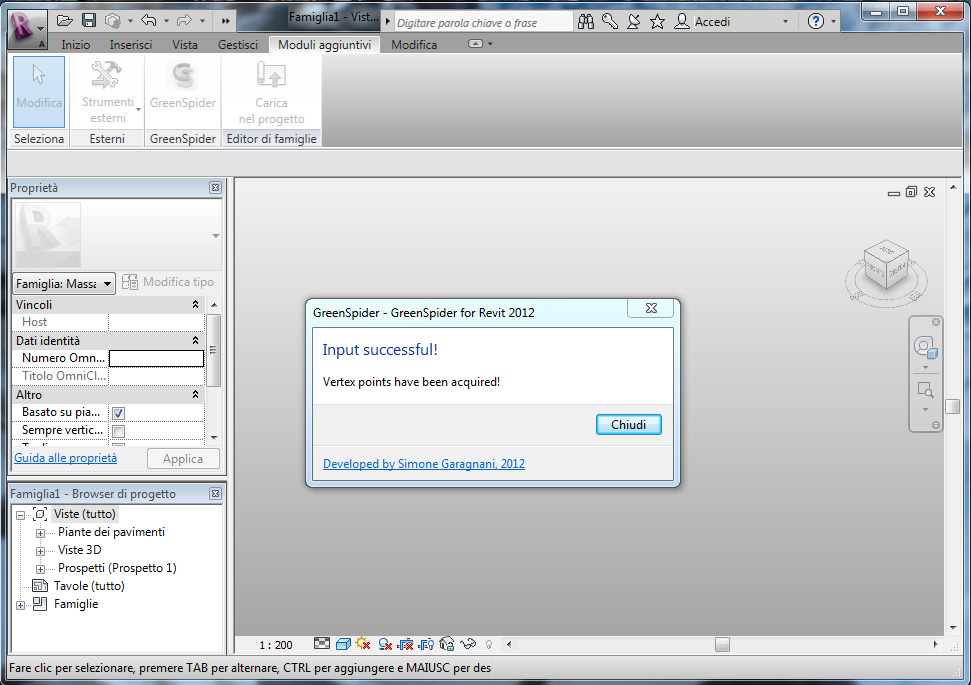
Task: Close the Proprietà panel
Action: (215, 188)
